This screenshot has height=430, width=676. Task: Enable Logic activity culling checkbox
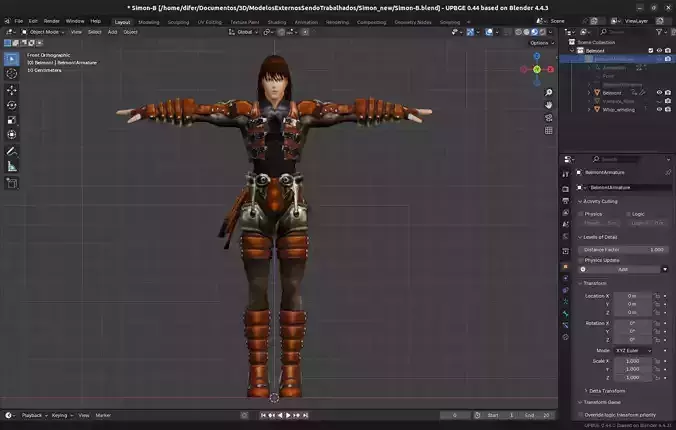[x=628, y=214]
